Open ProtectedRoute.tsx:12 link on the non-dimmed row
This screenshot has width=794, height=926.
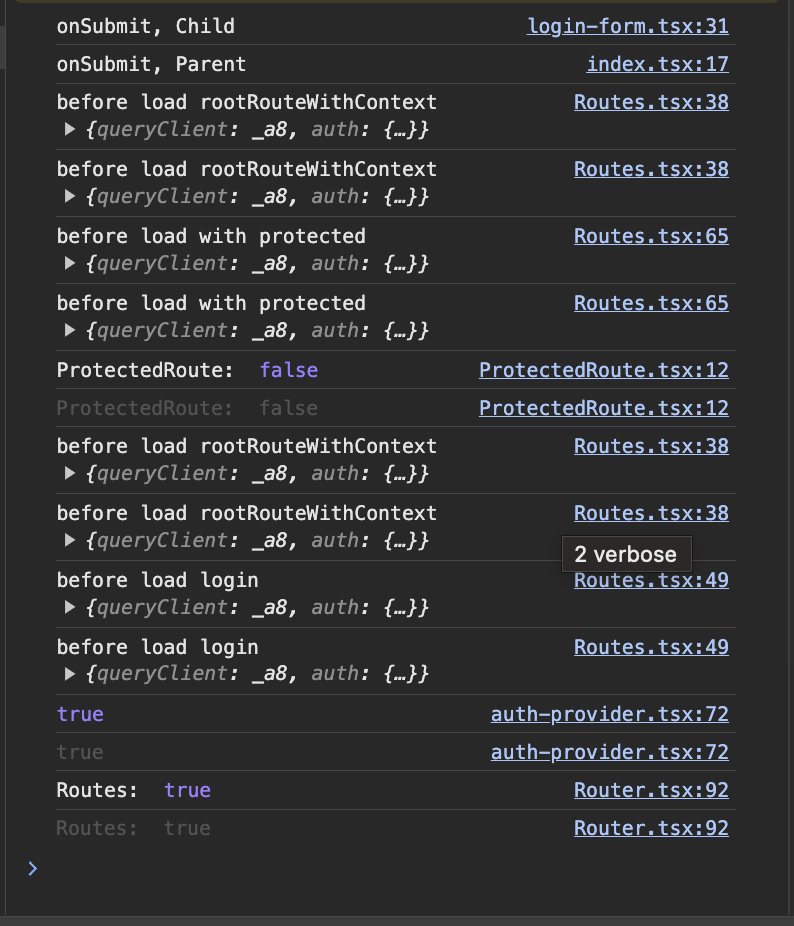pos(603,370)
